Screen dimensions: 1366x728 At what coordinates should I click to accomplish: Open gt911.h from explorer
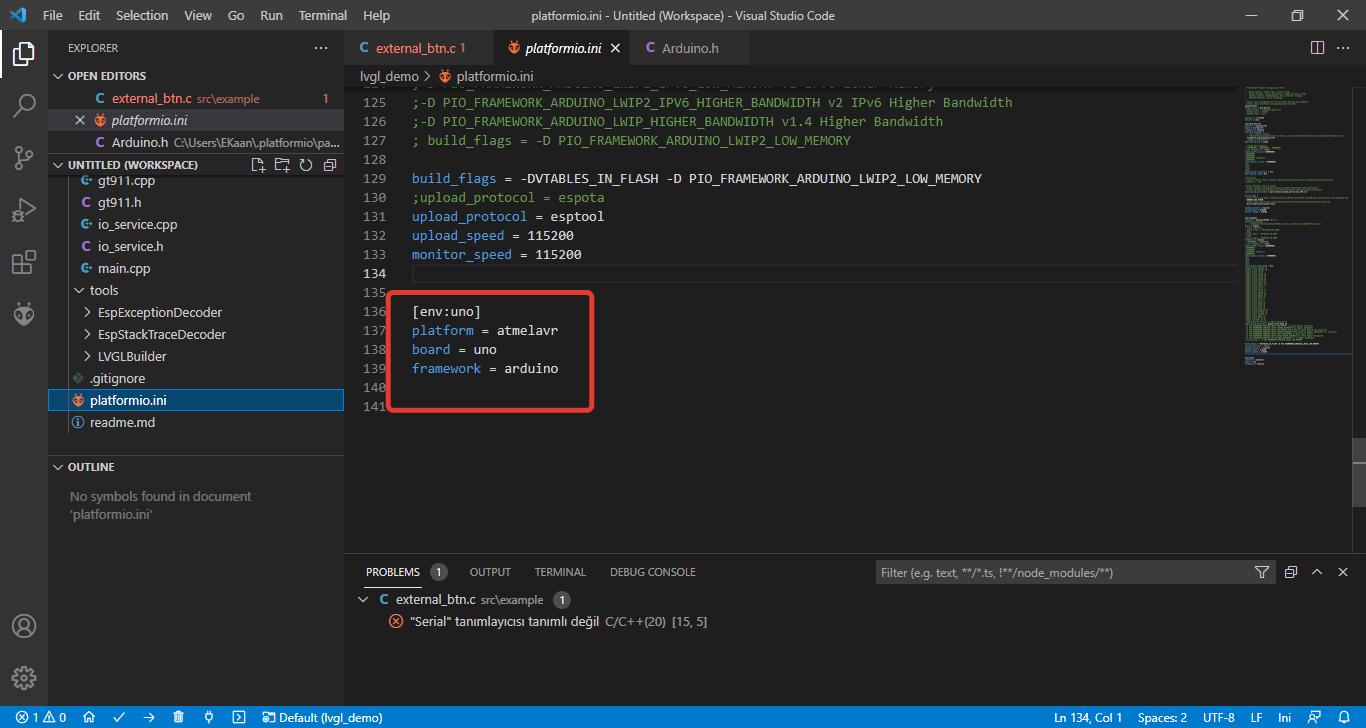[x=119, y=202]
